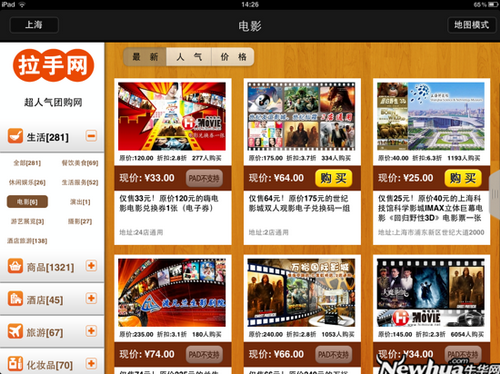Click the 化妆品 cosmetics icon
The image size is (500, 374).
15,364
